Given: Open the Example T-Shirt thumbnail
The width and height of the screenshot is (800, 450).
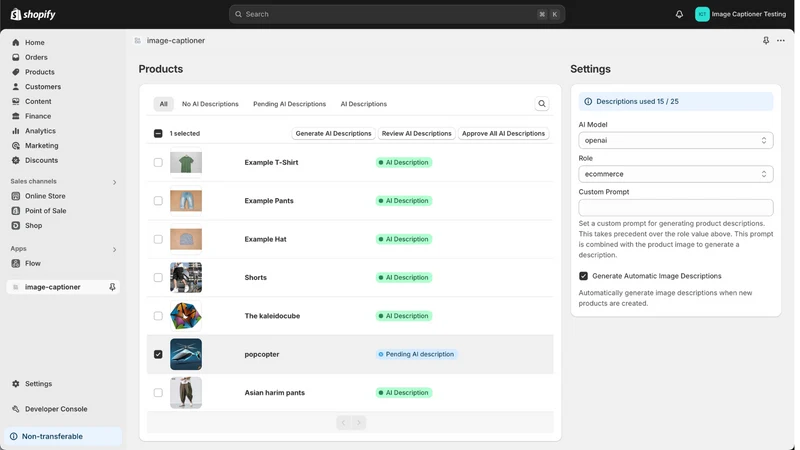Looking at the screenshot, I should coord(186,162).
